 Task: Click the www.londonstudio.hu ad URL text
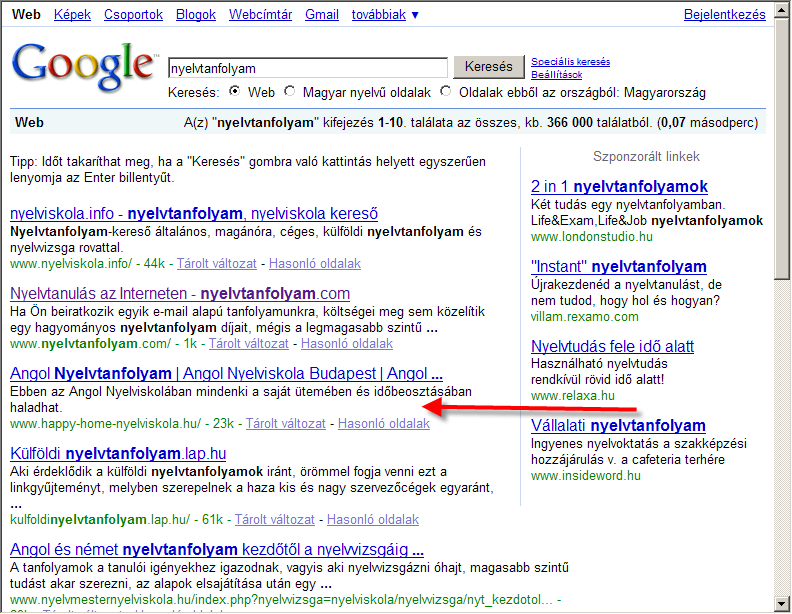pyautogui.click(x=591, y=237)
